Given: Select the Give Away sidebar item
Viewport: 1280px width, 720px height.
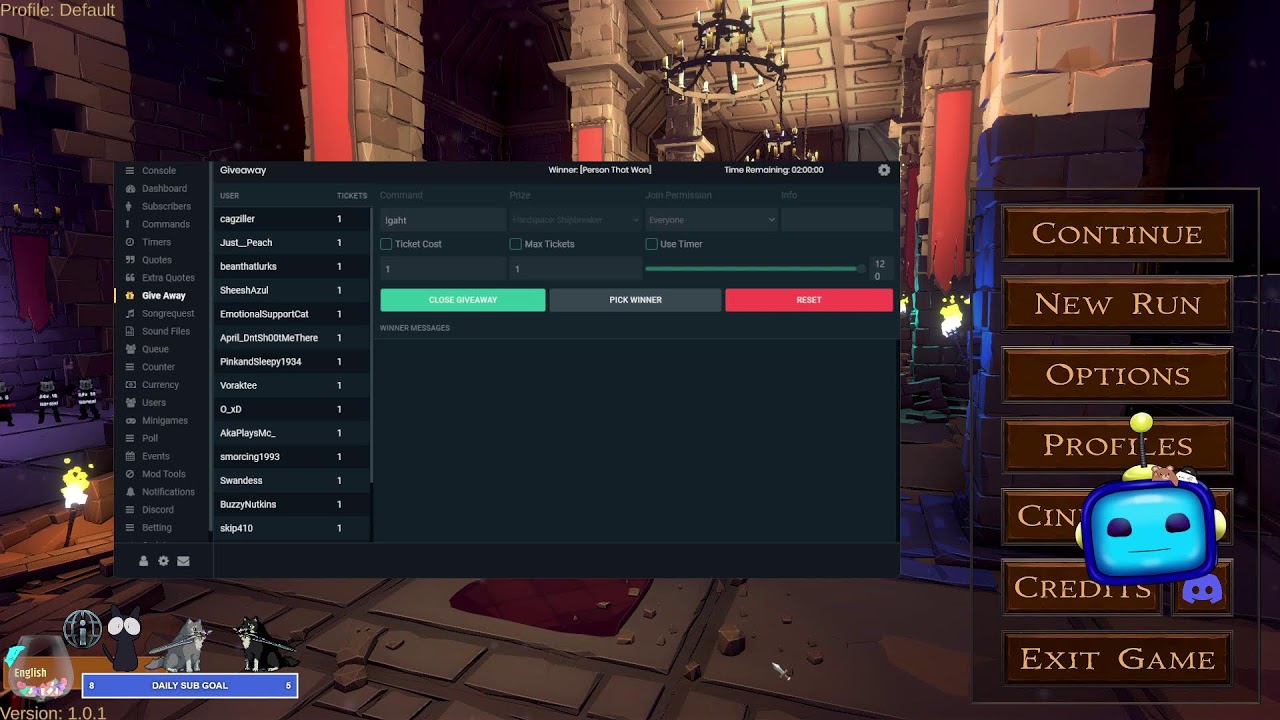Looking at the screenshot, I should coord(163,296).
